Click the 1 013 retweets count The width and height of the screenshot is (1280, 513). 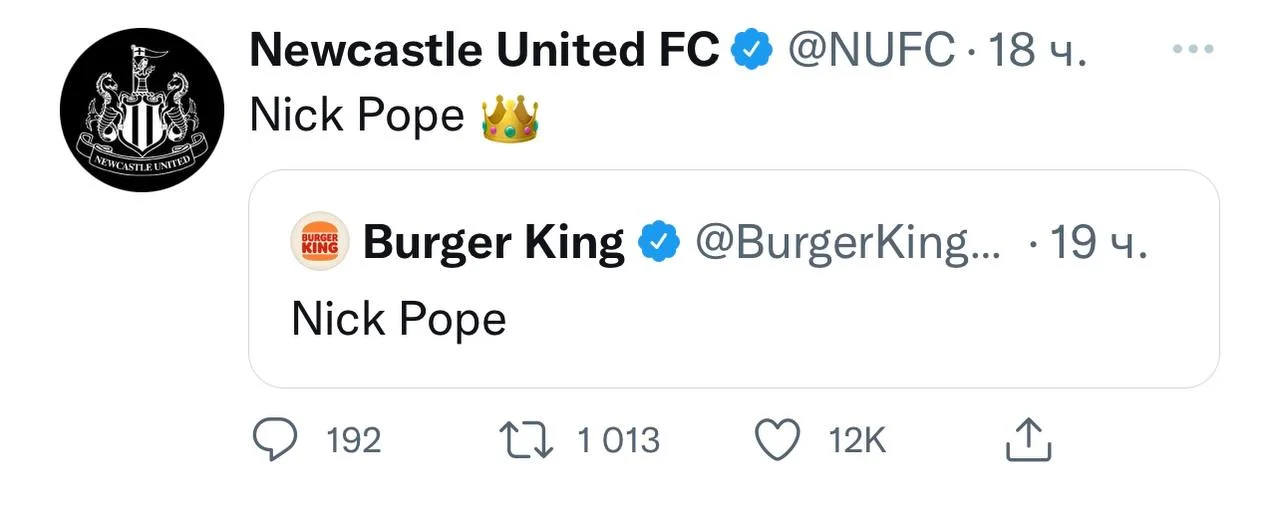618,440
